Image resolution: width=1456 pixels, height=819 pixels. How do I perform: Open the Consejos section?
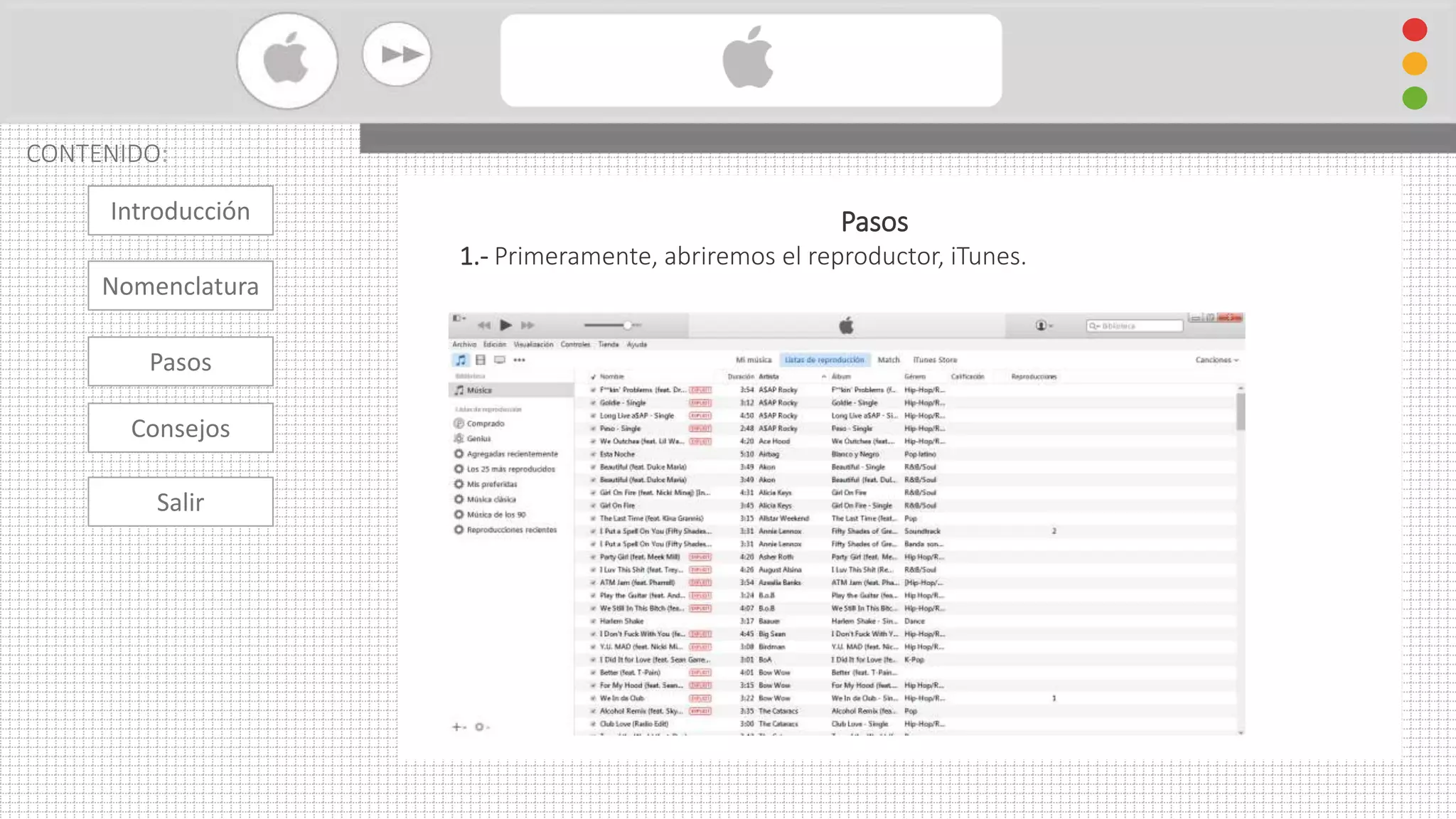click(181, 428)
